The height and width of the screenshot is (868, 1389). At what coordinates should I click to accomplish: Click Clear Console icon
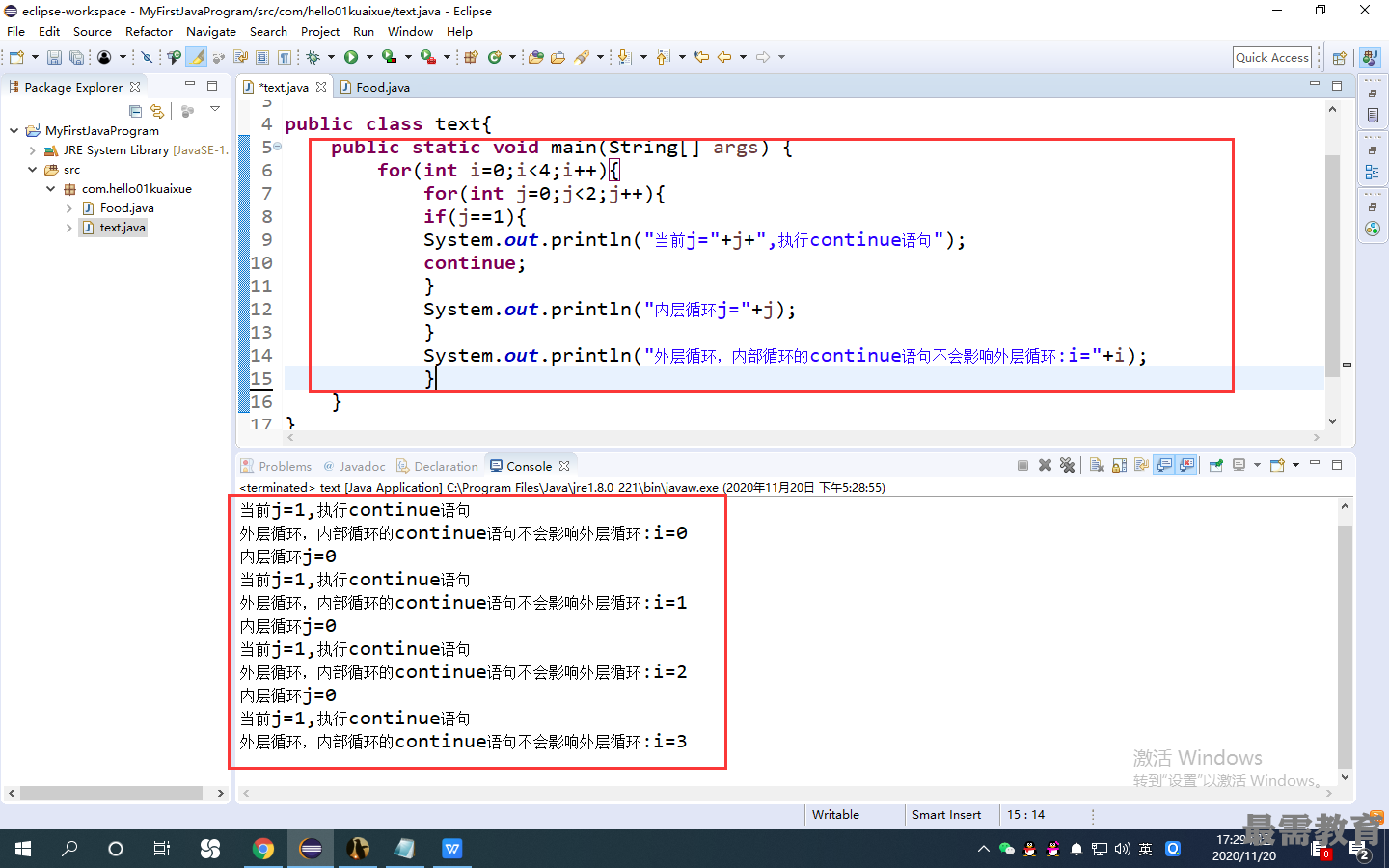point(1097,465)
